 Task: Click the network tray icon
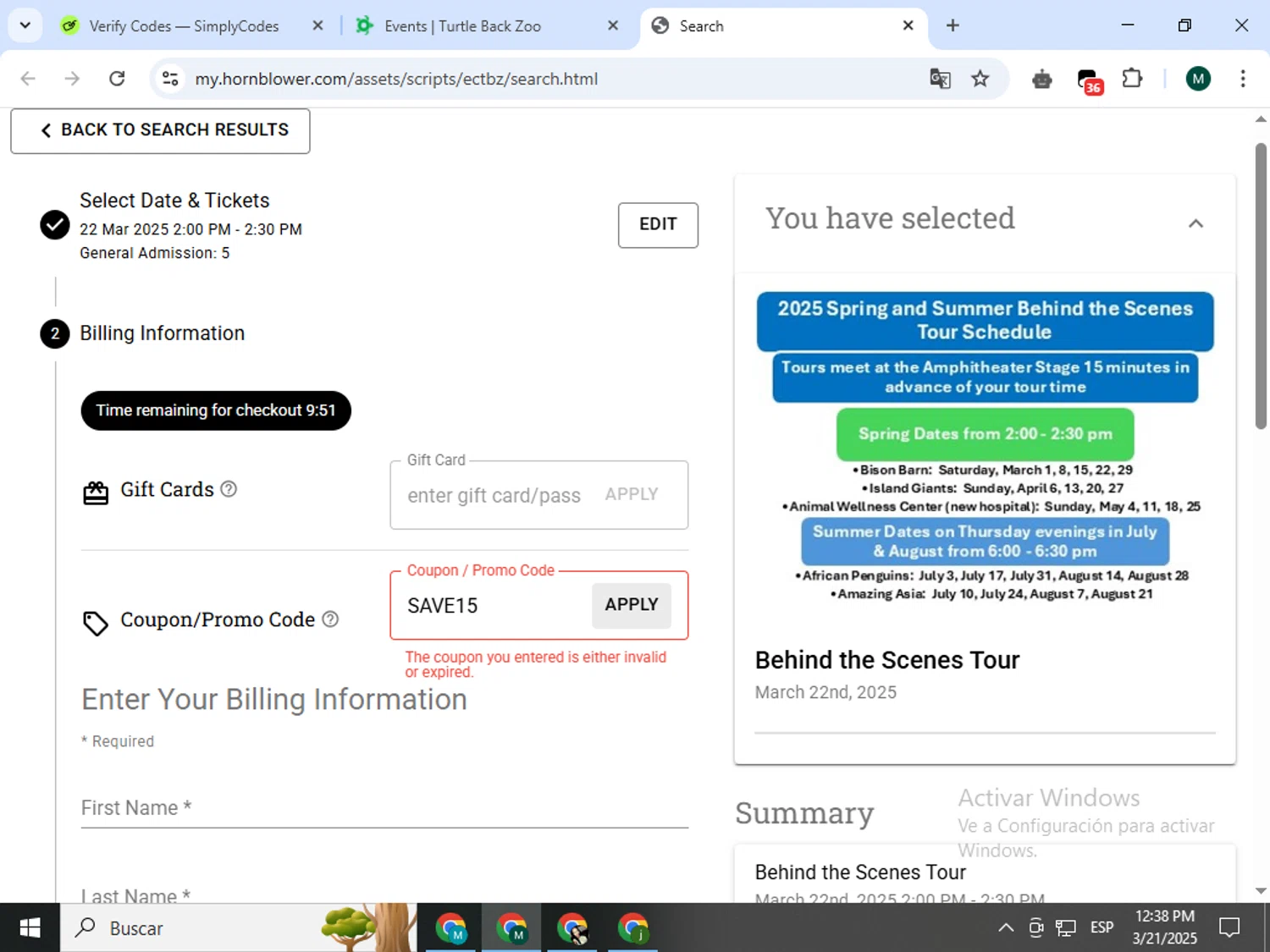click(1065, 928)
